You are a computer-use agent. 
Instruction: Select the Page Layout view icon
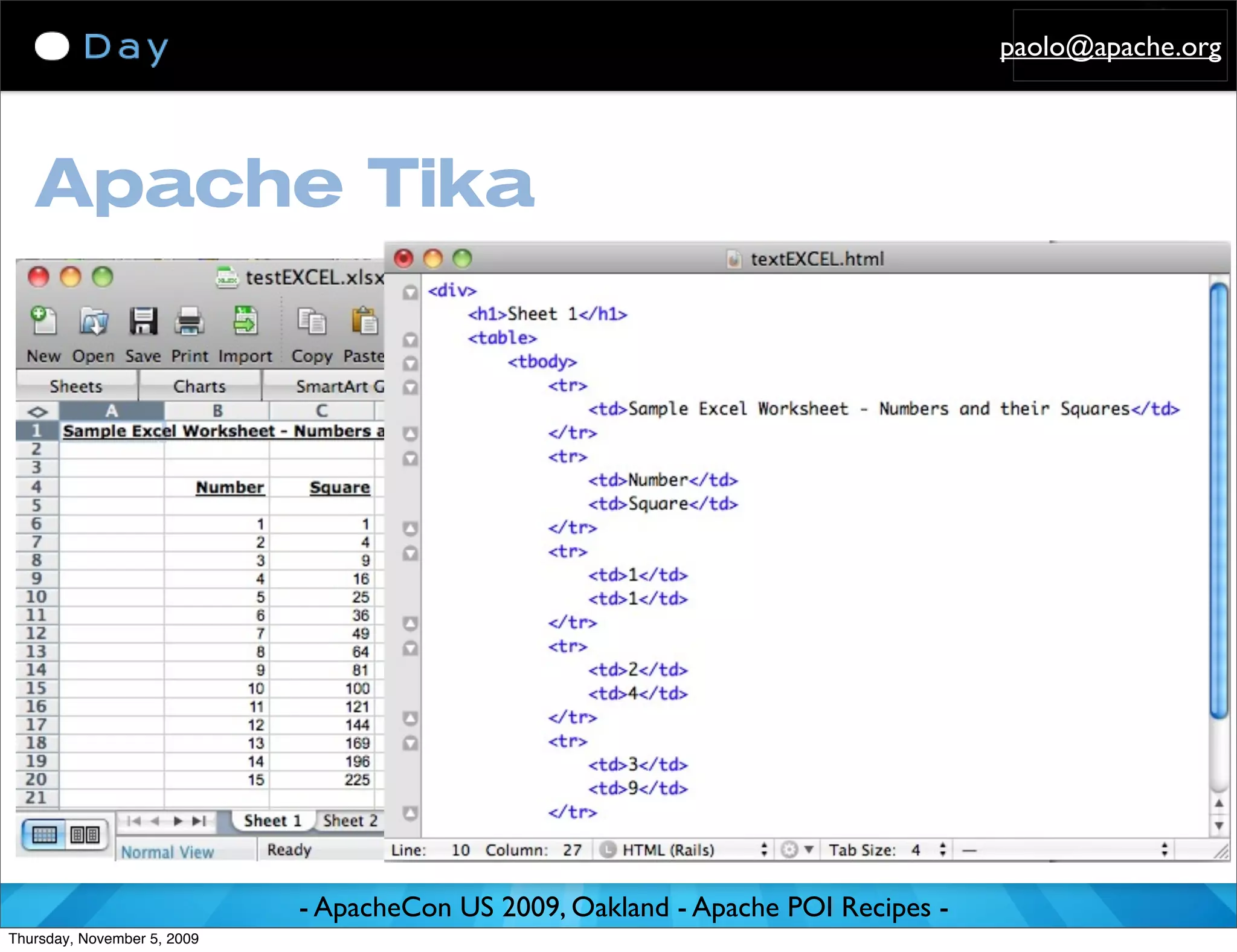85,835
